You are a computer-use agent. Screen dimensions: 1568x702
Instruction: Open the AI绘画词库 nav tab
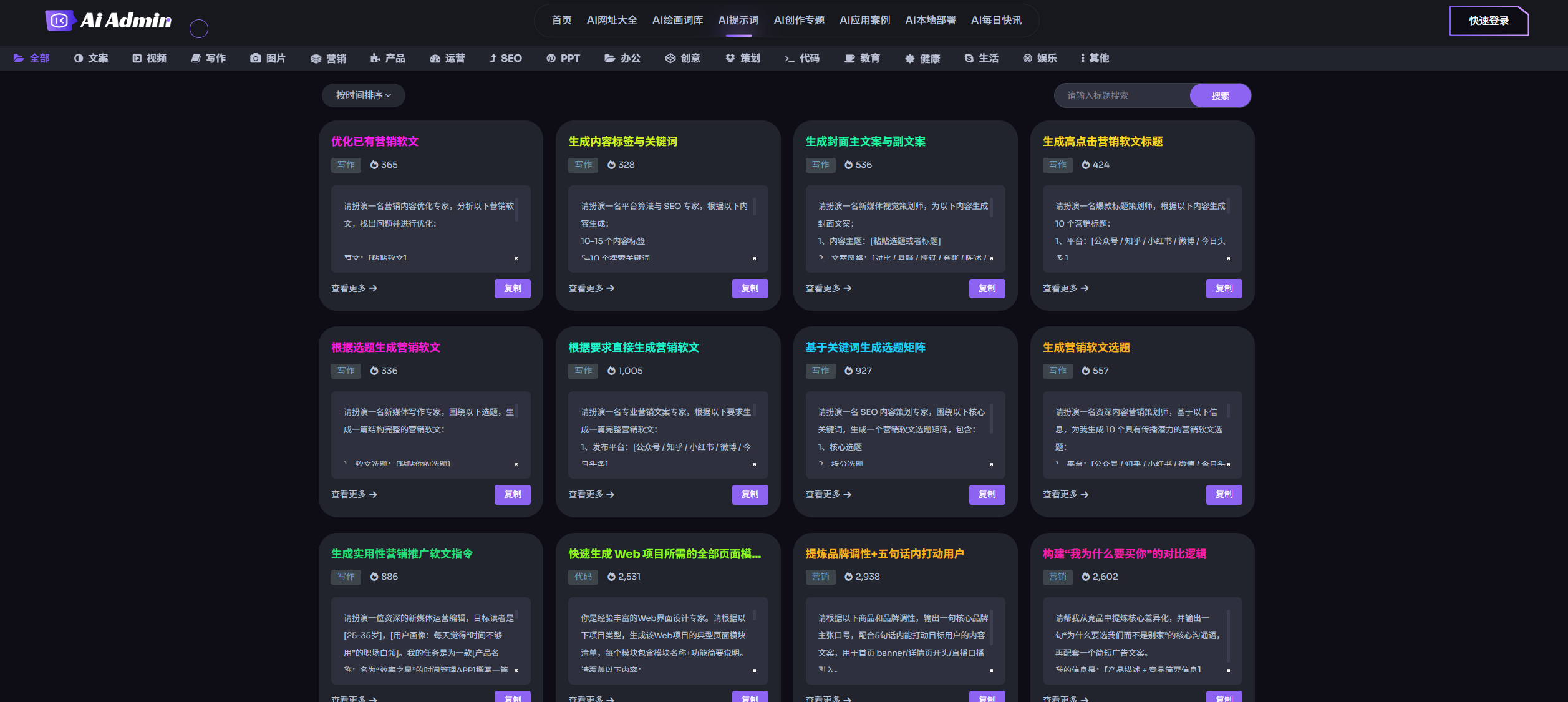677,21
